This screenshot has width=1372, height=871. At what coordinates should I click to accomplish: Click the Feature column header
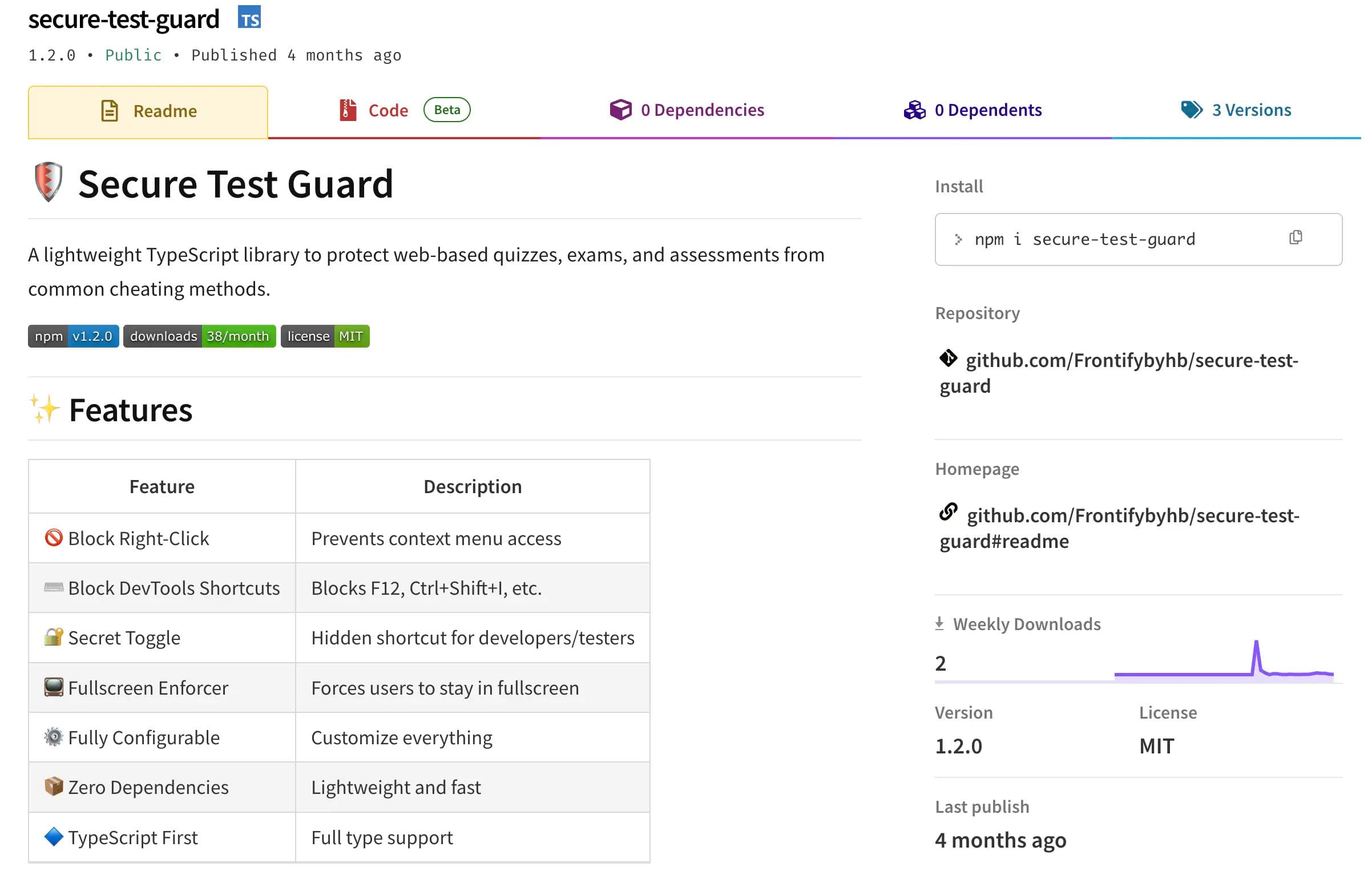tap(162, 486)
